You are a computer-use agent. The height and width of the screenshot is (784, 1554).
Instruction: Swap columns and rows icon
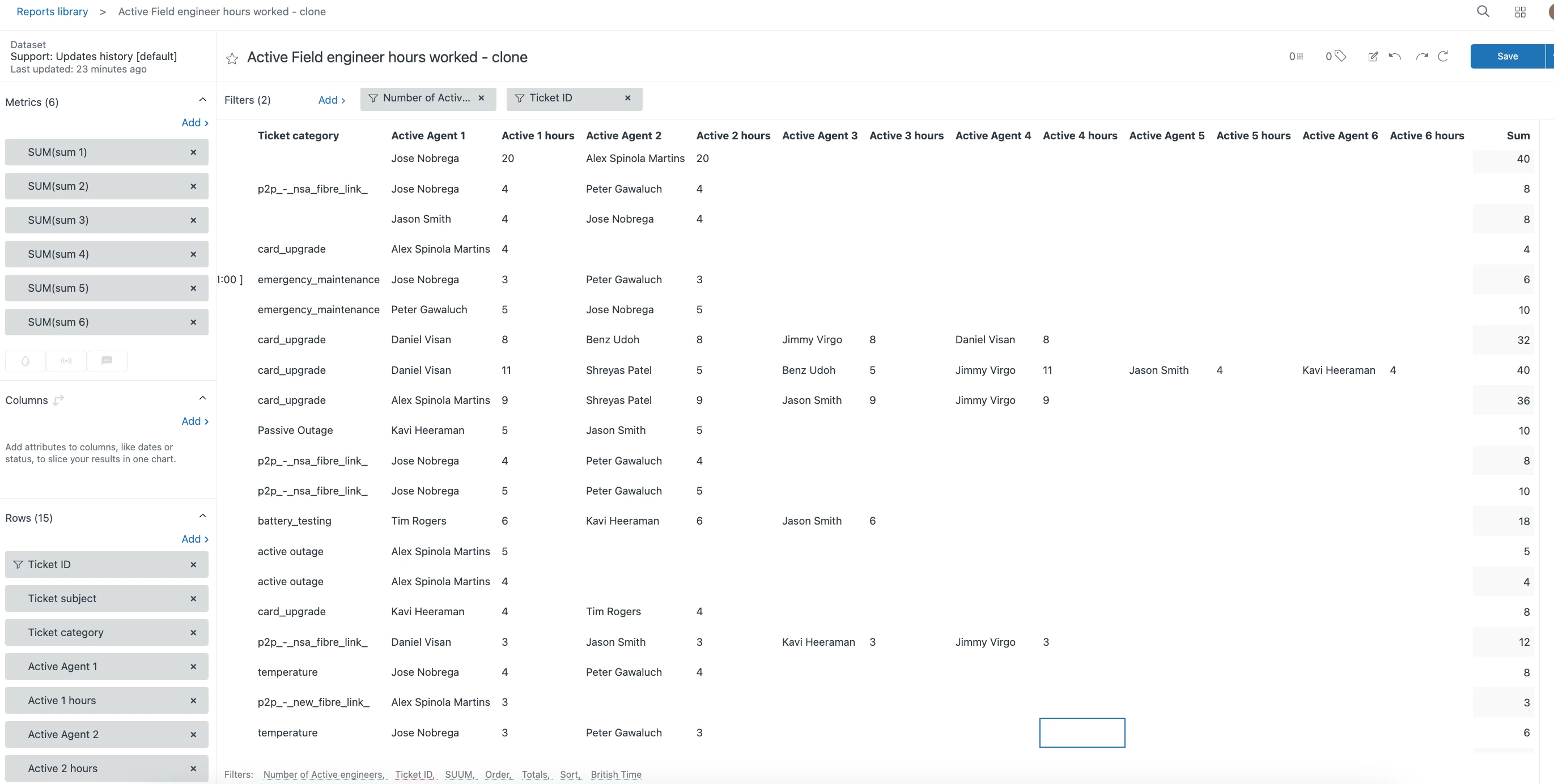58,400
